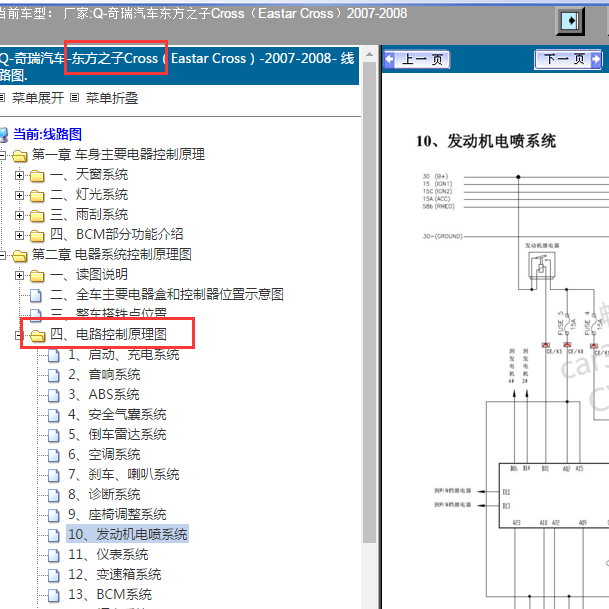Click folder icon next to 四、BCM部分功能介绍
Screen dimensions: 609x609
[x=37, y=235]
